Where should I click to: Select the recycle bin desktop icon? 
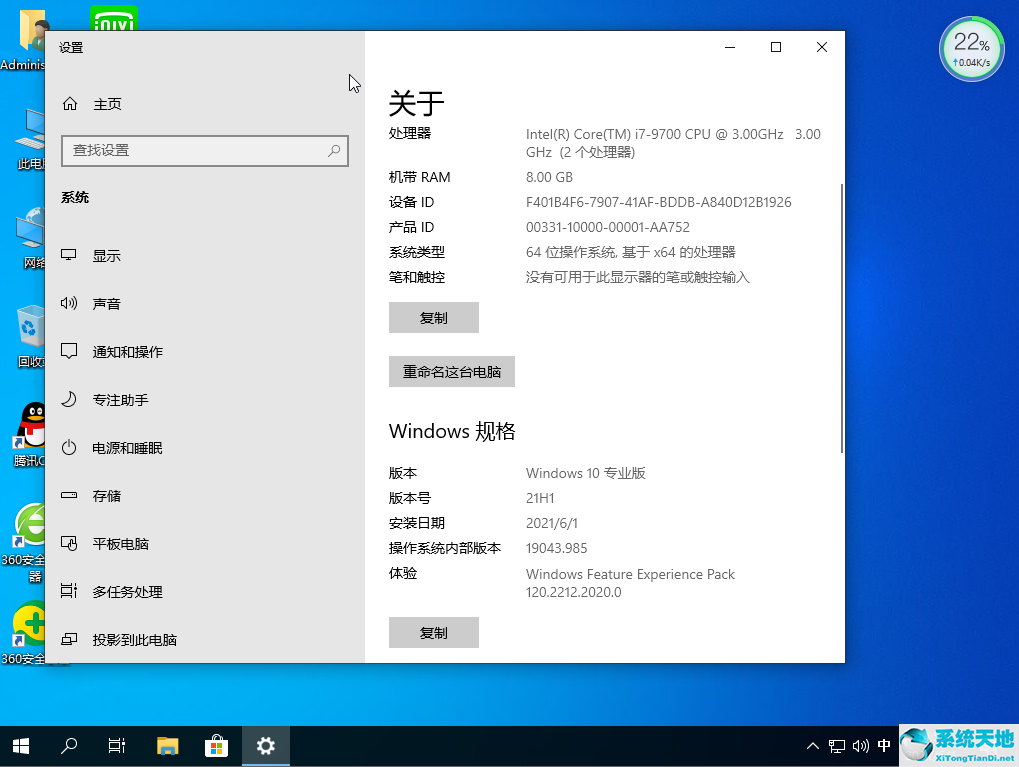click(x=30, y=335)
